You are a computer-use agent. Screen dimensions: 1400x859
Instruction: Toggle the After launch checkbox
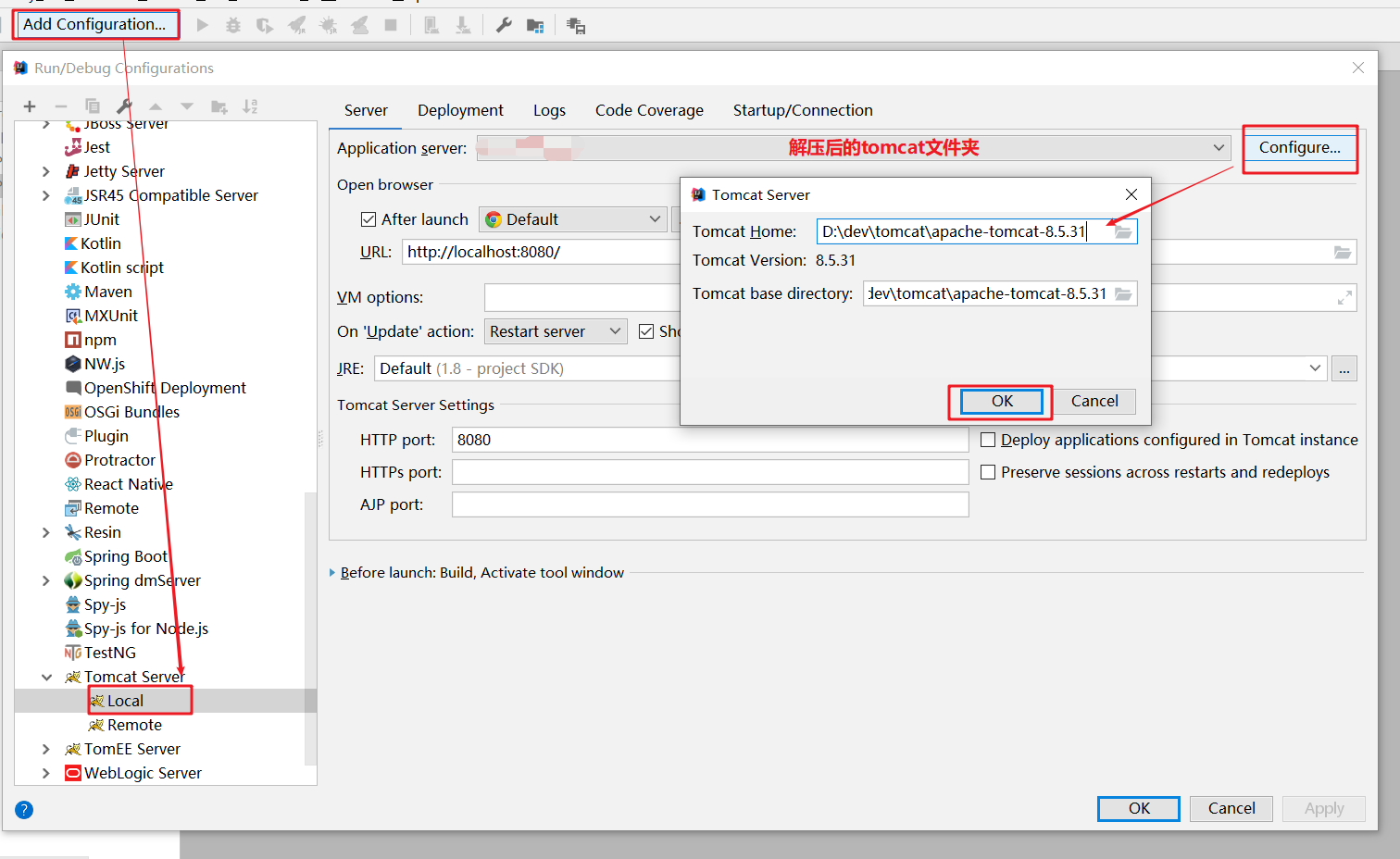[x=369, y=219]
